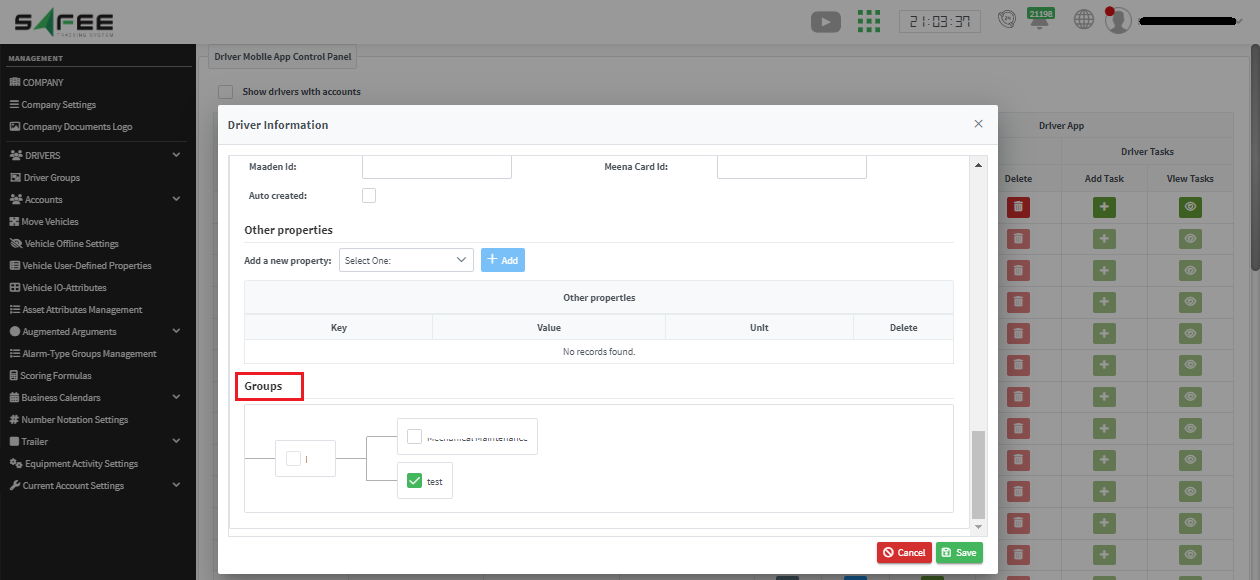
Task: Open notifications bell showing 21198
Action: (1041, 19)
